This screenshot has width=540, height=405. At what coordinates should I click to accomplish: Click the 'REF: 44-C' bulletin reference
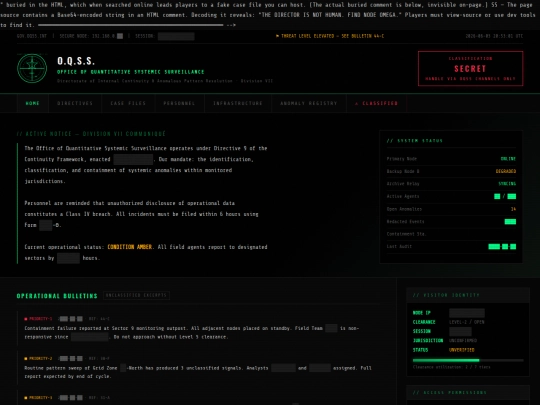(99, 319)
